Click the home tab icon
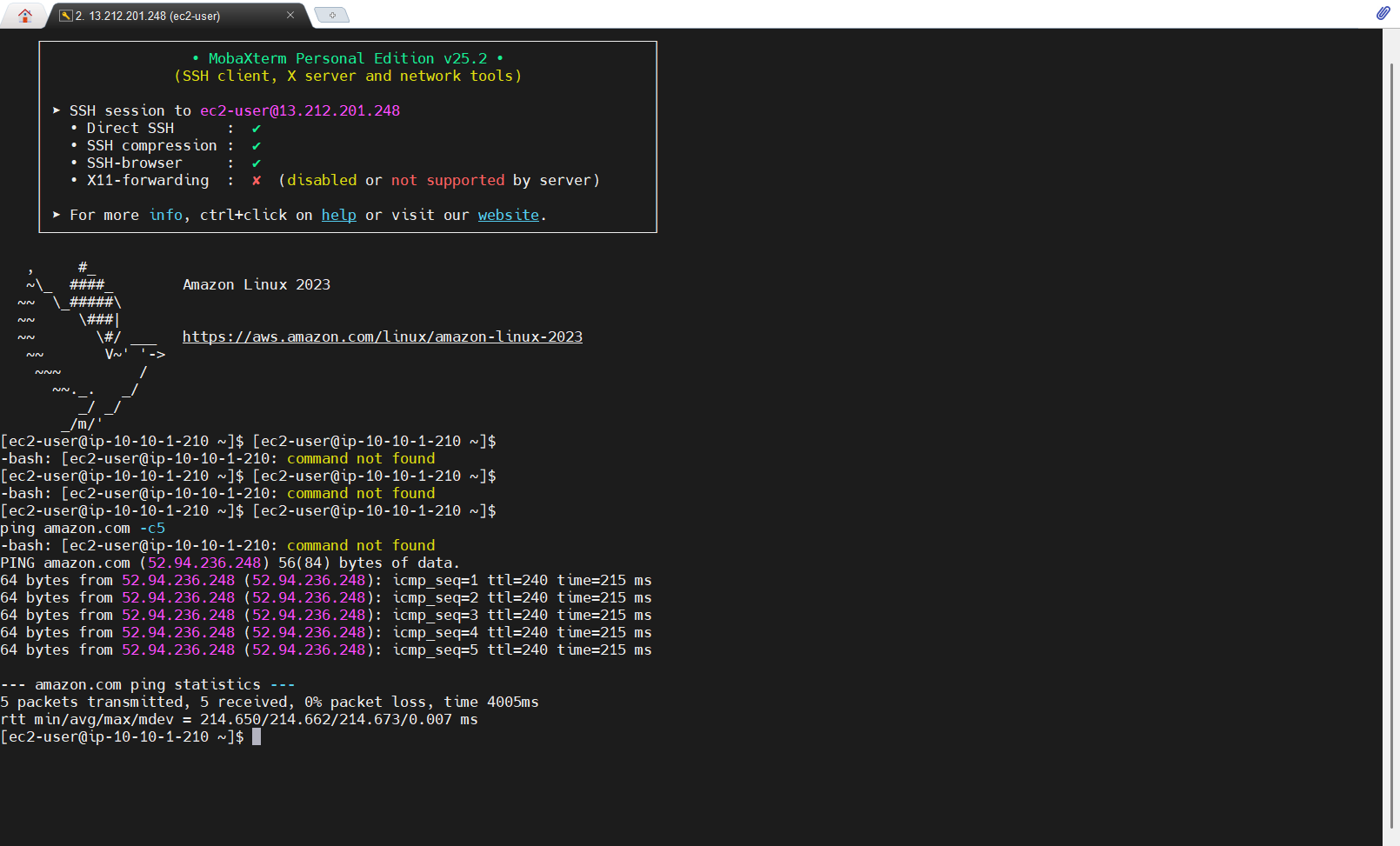Viewport: 1400px width, 846px height. [x=23, y=14]
